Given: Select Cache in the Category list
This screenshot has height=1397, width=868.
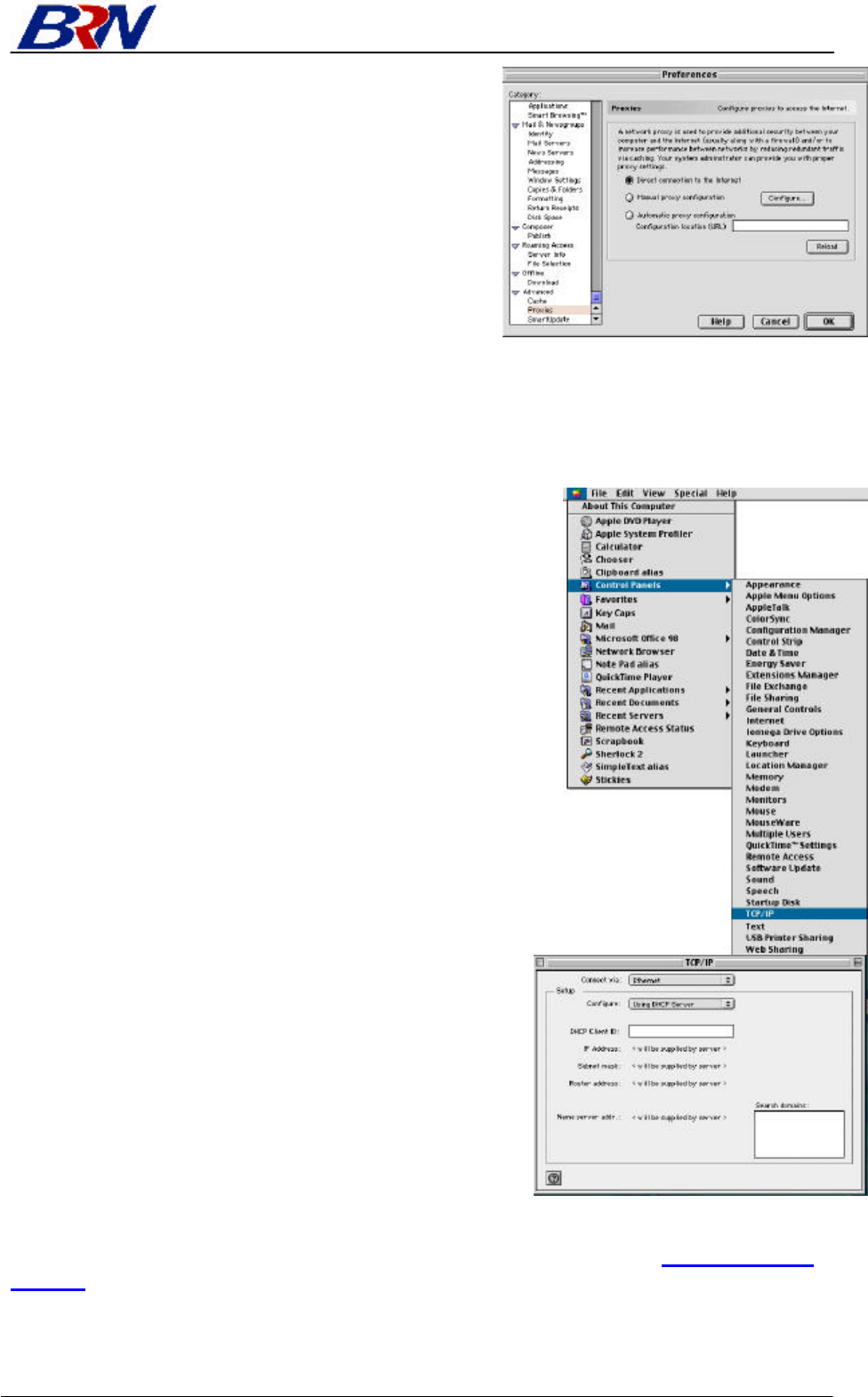Looking at the screenshot, I should coord(537,301).
